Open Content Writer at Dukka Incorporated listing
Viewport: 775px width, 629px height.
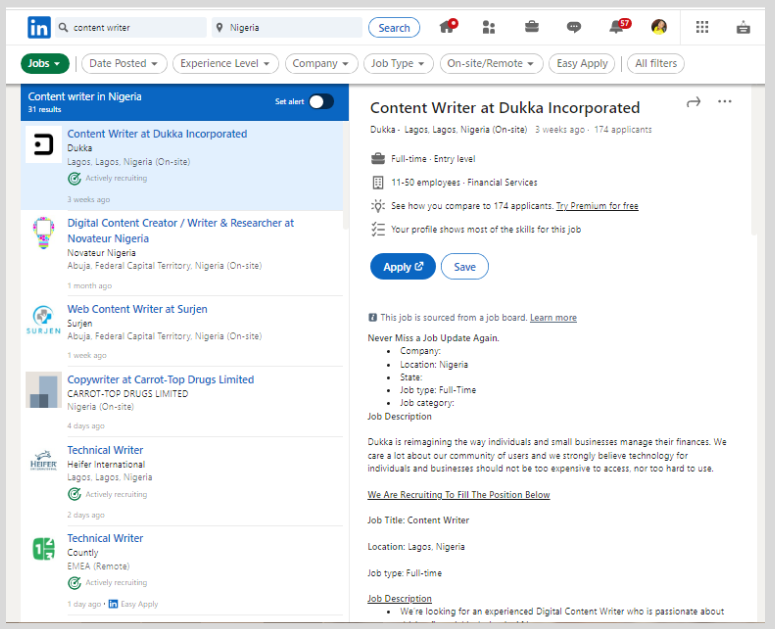[x=157, y=134]
